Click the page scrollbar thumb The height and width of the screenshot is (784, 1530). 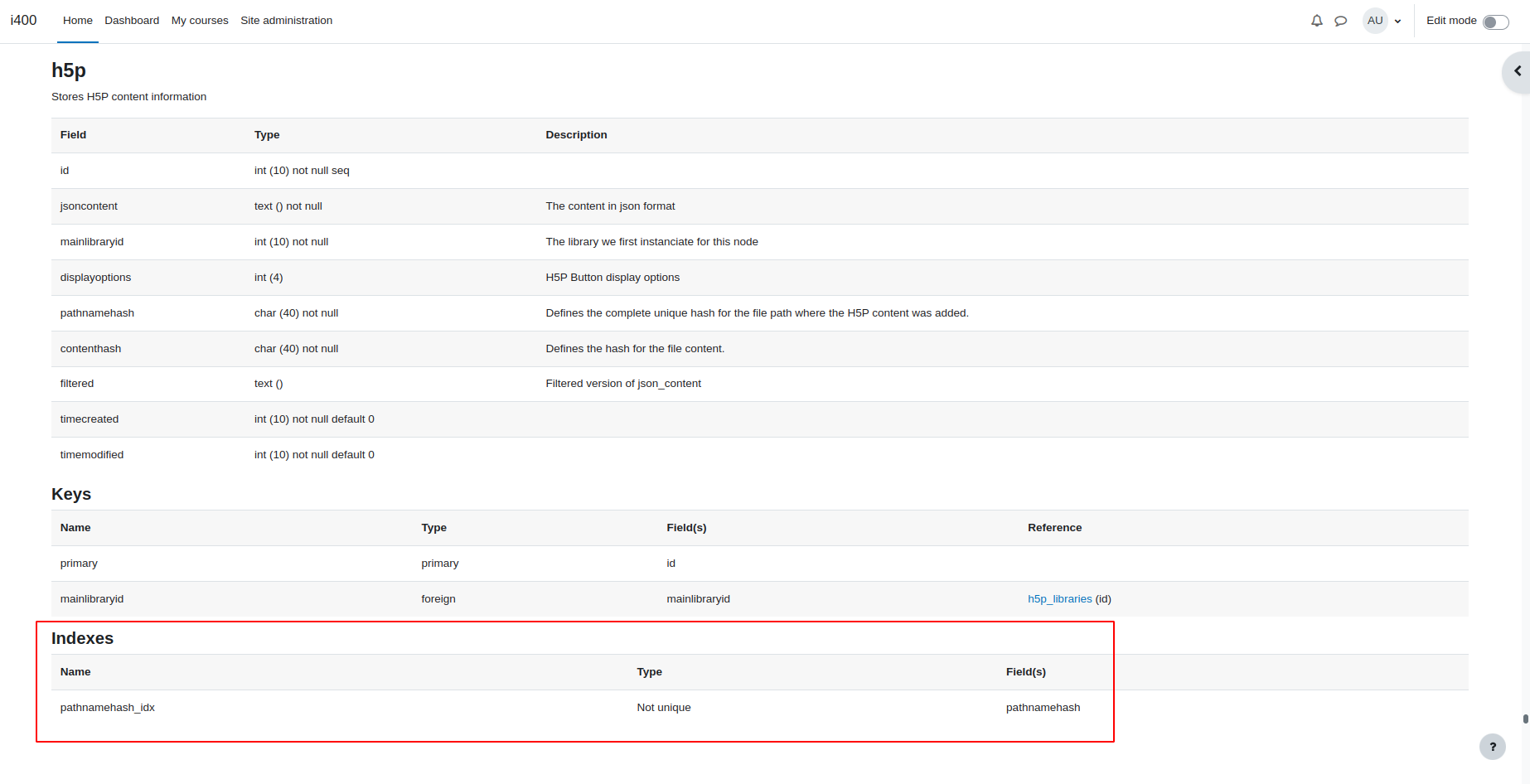point(1525,719)
